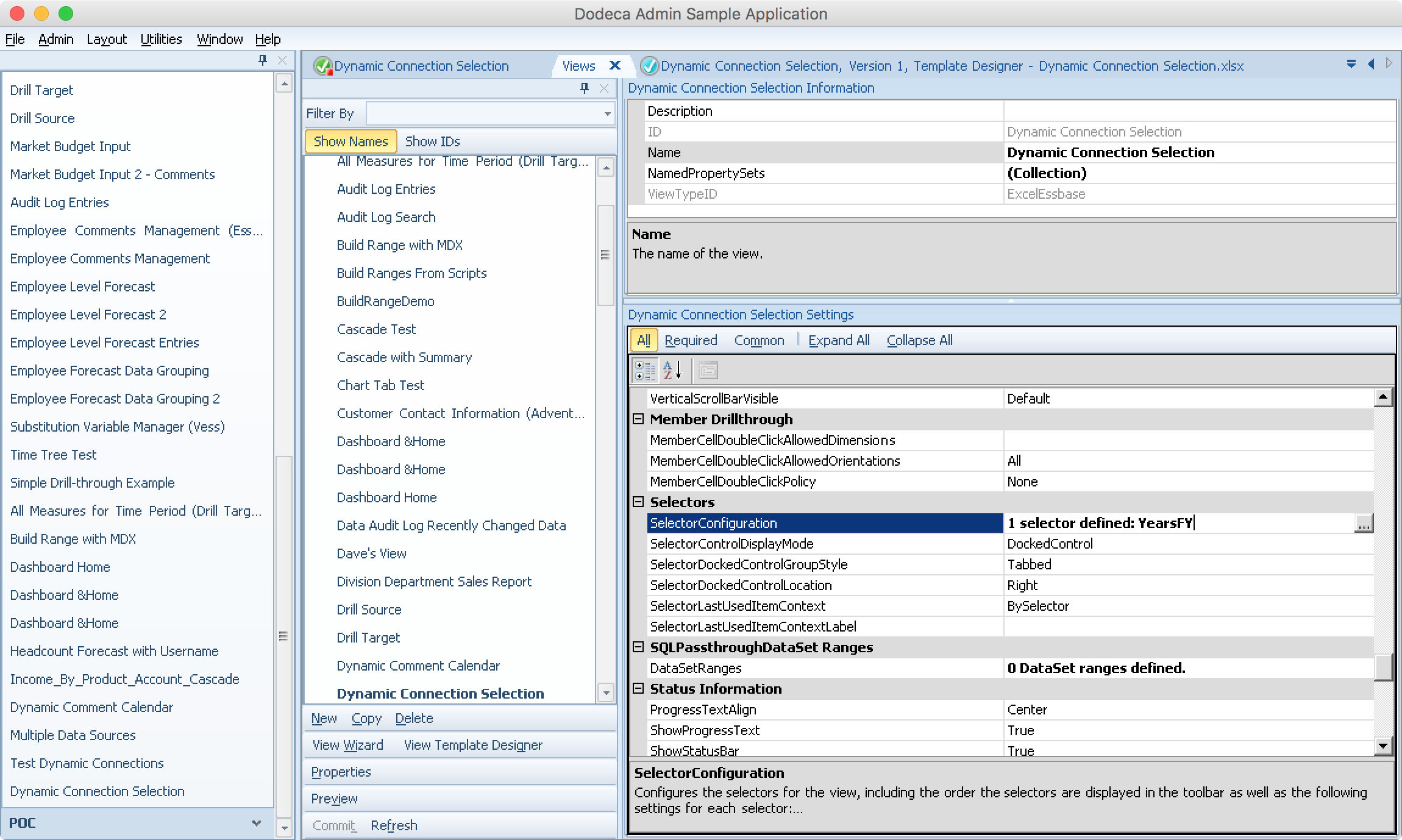
Task: Click the Categorized view icon in settings toolbar
Action: click(645, 370)
